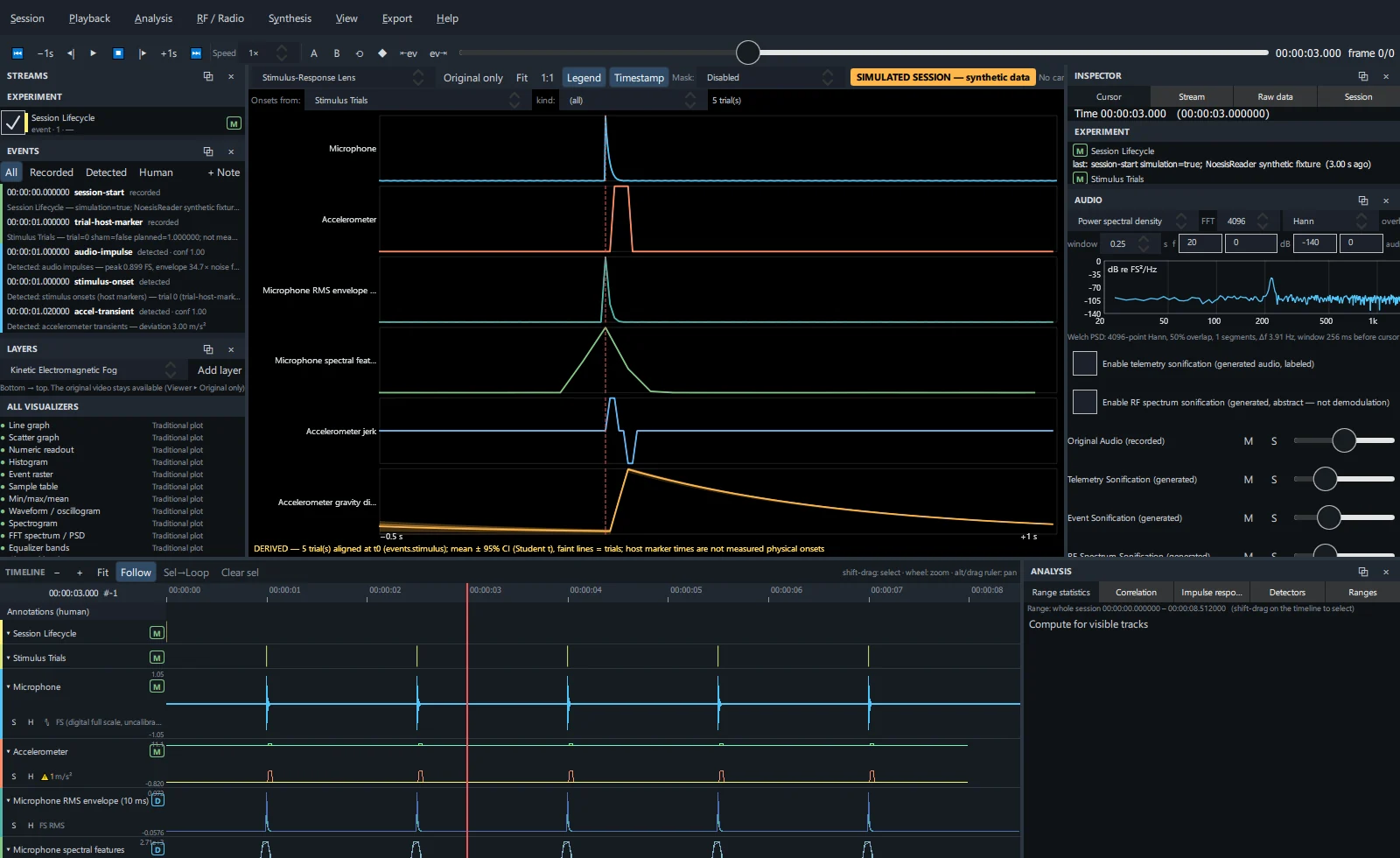Switch to Raw data inspector tab
The image size is (1400, 858).
(1275, 97)
